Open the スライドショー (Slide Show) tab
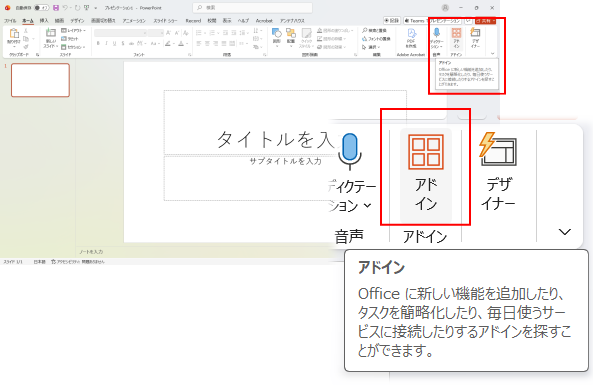 pos(165,21)
